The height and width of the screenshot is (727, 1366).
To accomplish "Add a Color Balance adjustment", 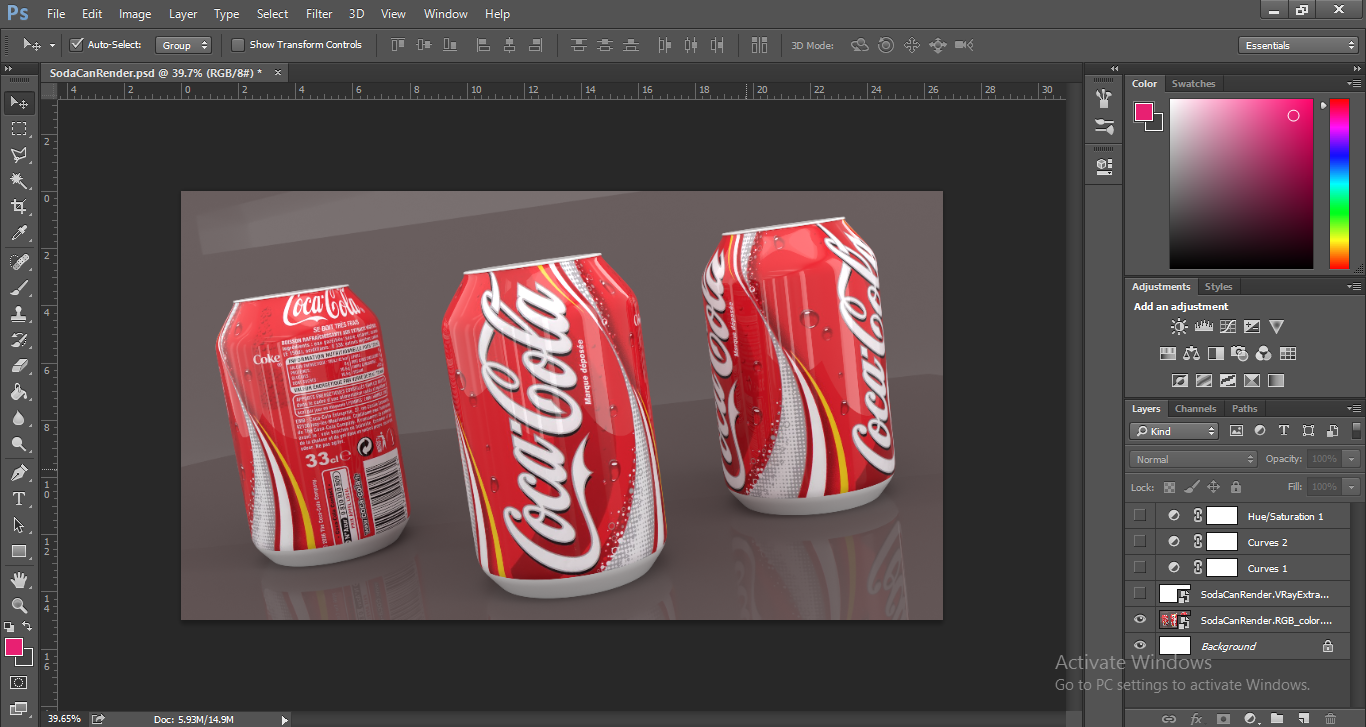I will click(x=1191, y=353).
